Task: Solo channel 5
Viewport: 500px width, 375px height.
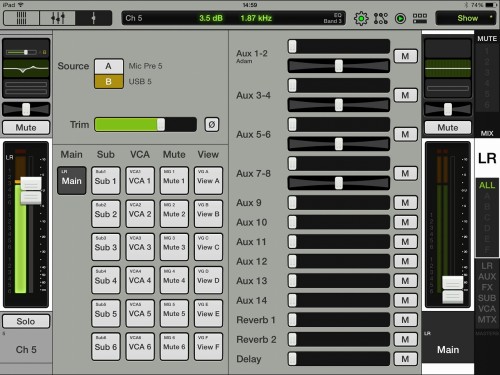Action: (26, 321)
